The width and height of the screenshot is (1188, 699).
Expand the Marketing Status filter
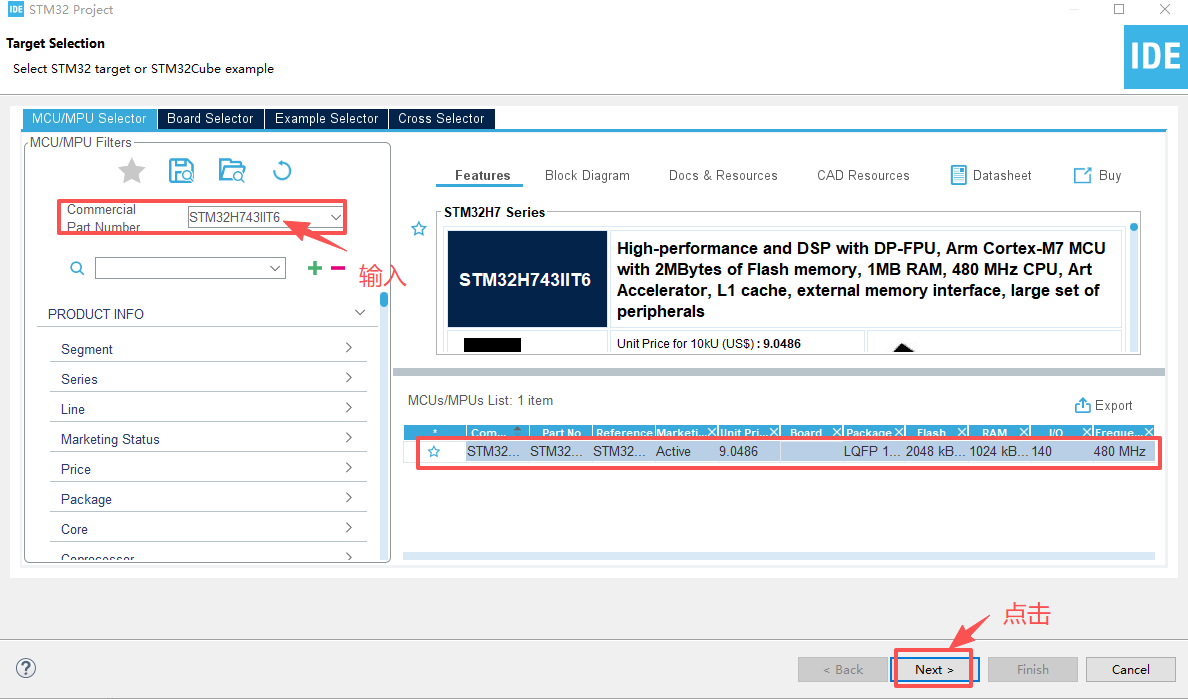point(349,438)
